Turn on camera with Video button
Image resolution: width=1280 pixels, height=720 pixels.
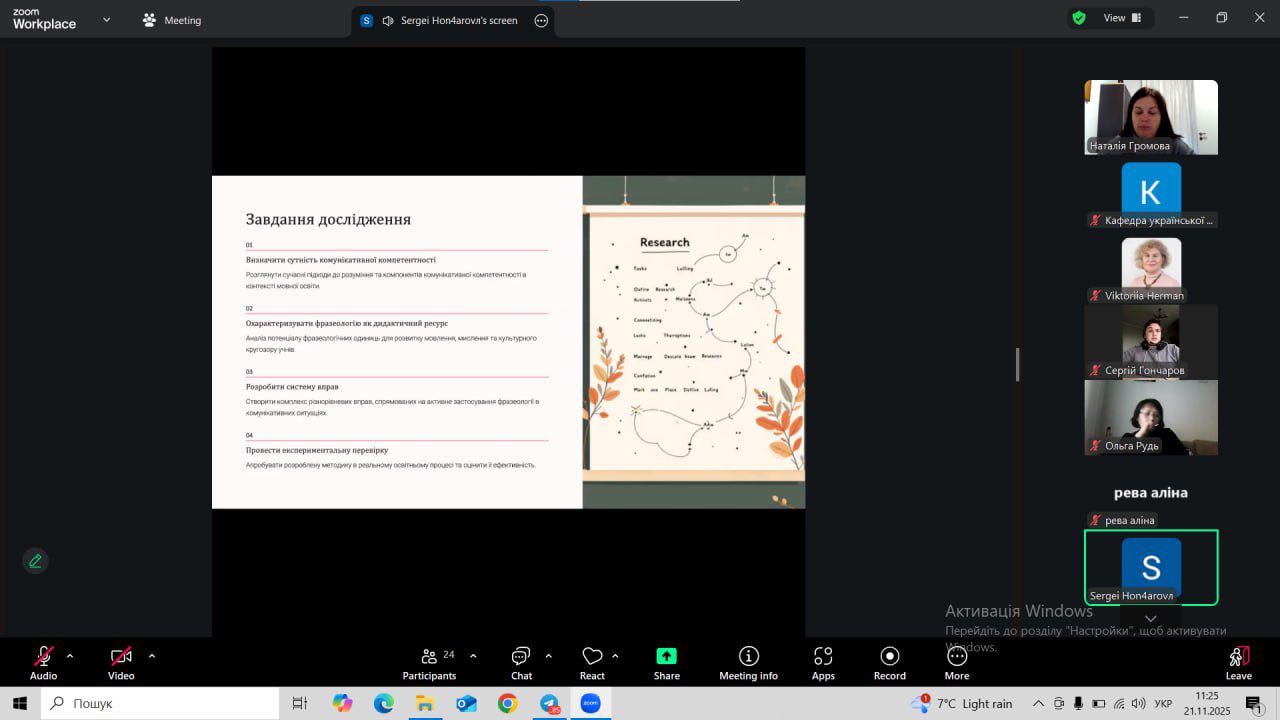(121, 662)
